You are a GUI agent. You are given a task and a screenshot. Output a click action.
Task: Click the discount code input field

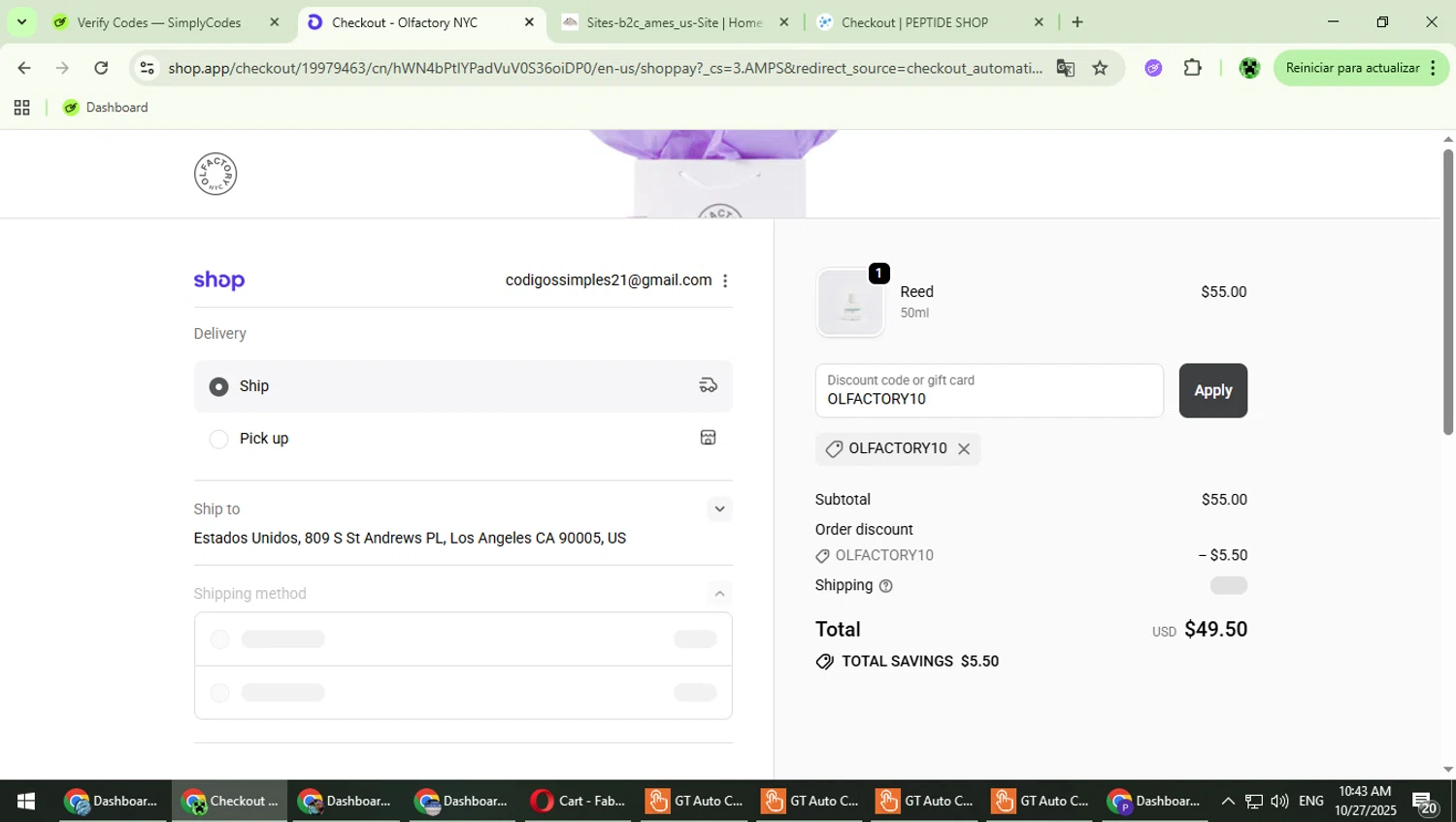(989, 390)
